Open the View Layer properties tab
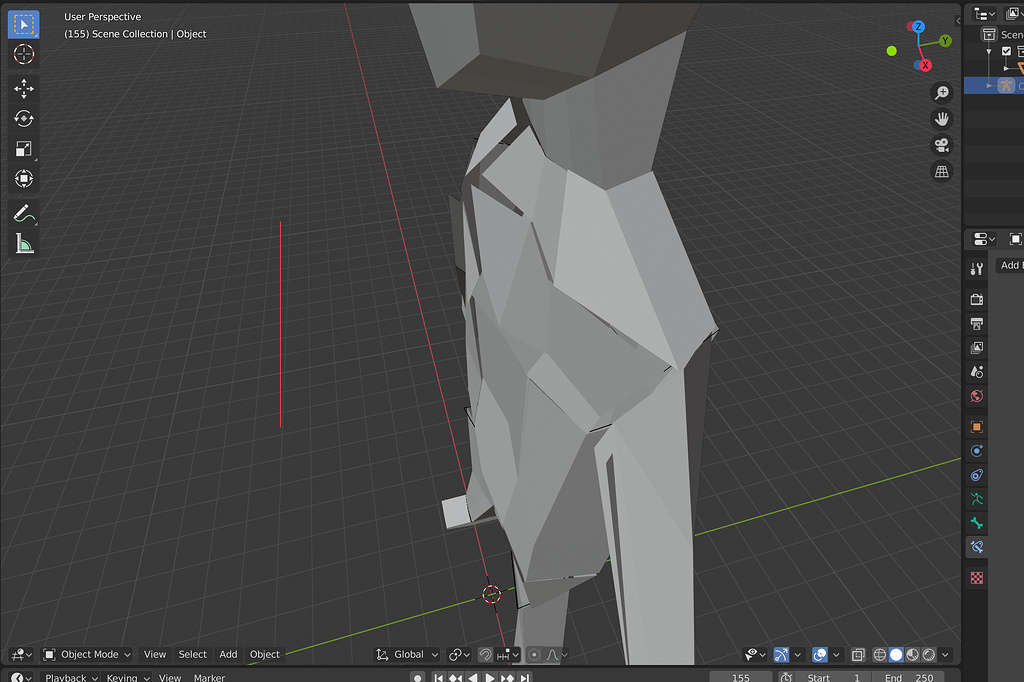The width and height of the screenshot is (1024, 682). (976, 348)
